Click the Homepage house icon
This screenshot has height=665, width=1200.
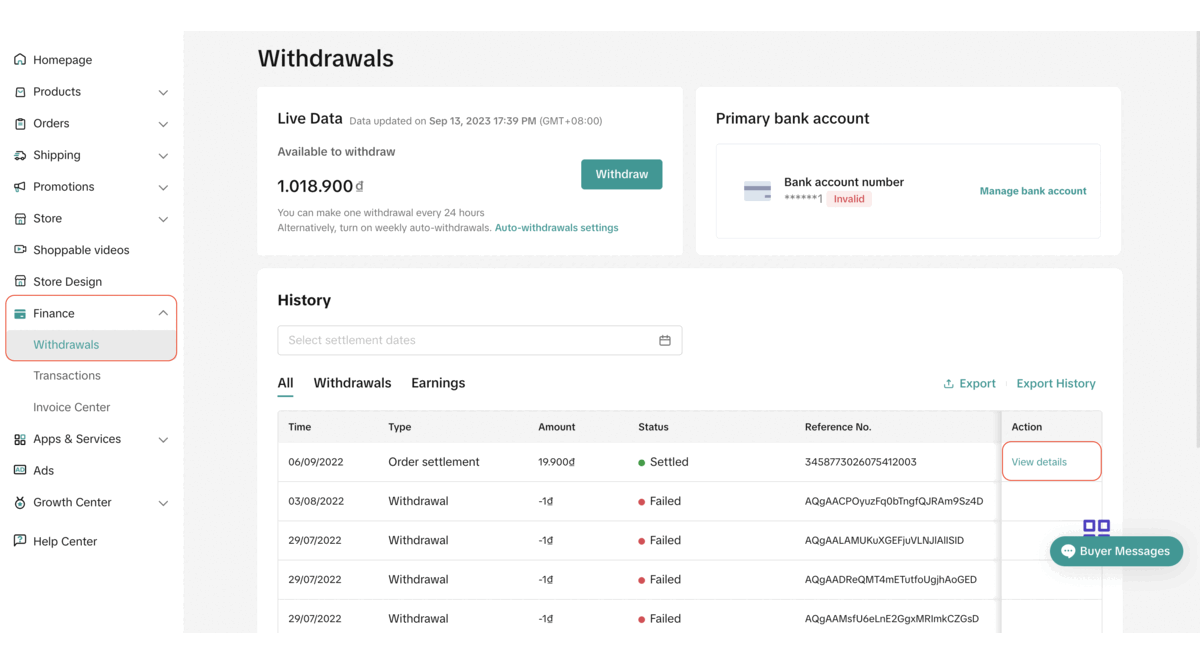tap(20, 60)
